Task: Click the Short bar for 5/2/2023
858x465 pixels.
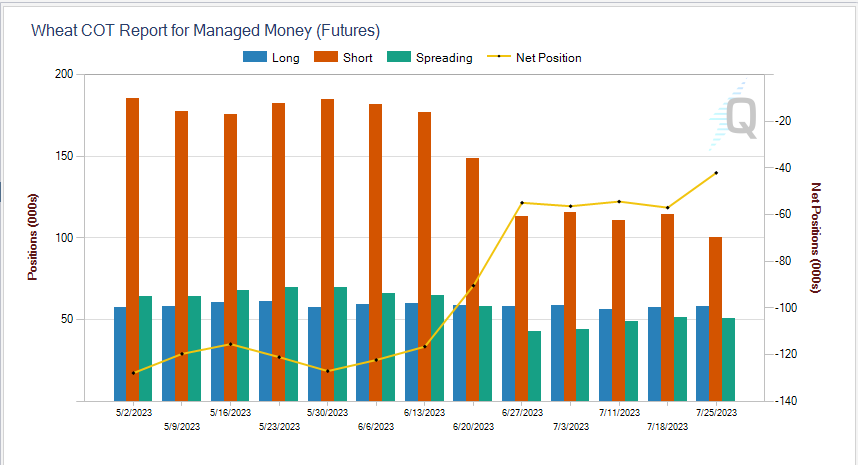Action: pyautogui.click(x=132, y=249)
